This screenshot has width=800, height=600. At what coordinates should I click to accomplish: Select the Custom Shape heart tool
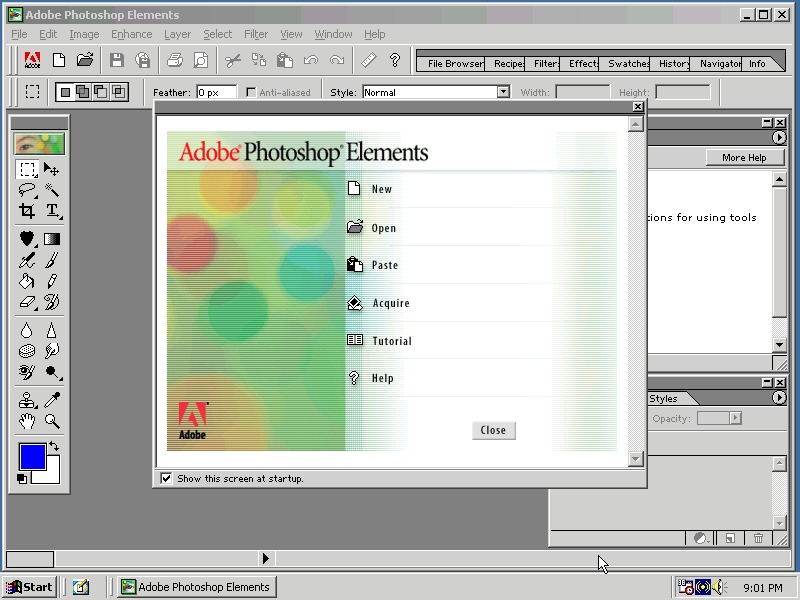(27, 239)
